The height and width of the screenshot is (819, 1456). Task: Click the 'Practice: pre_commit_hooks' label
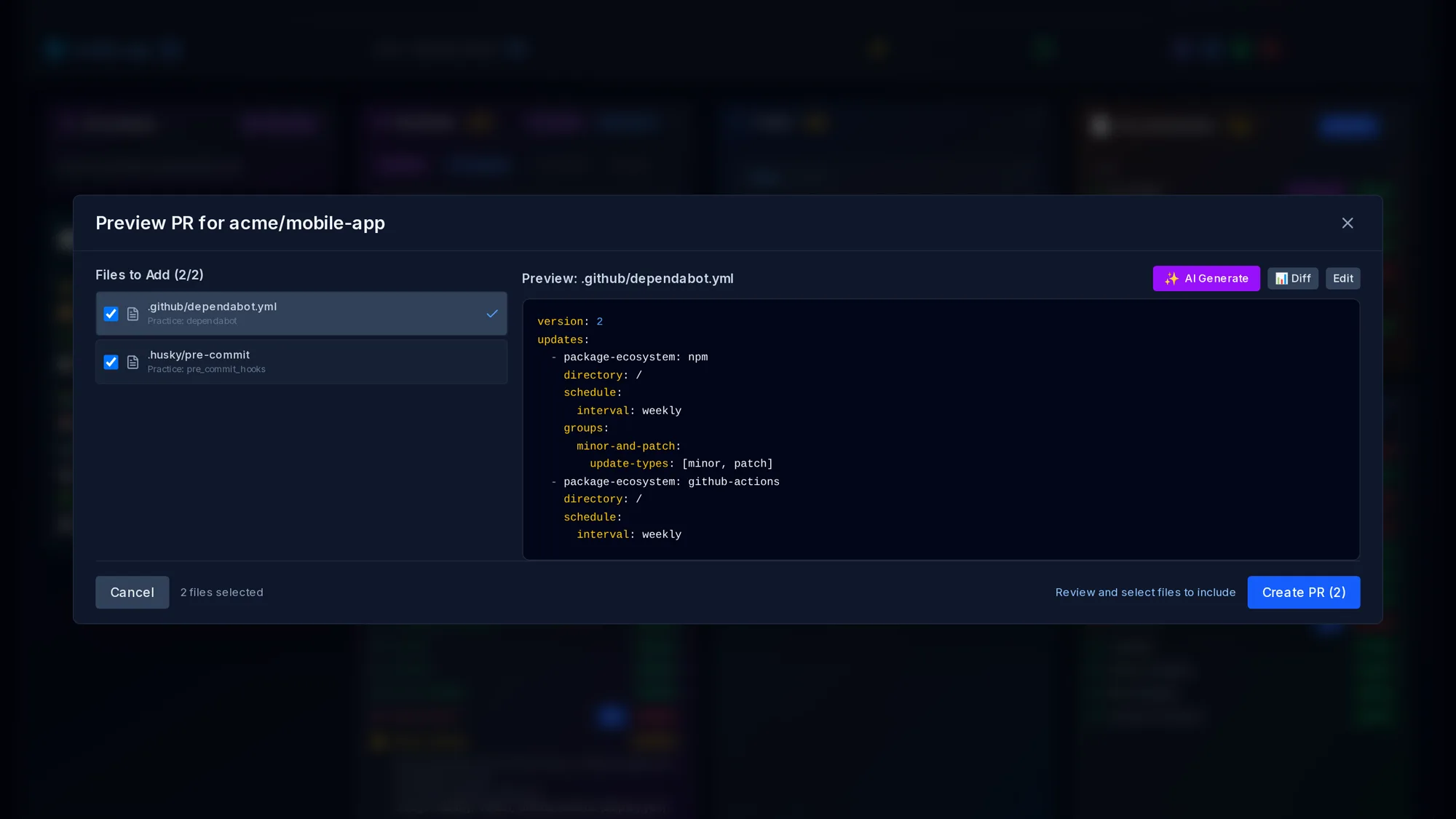207,369
